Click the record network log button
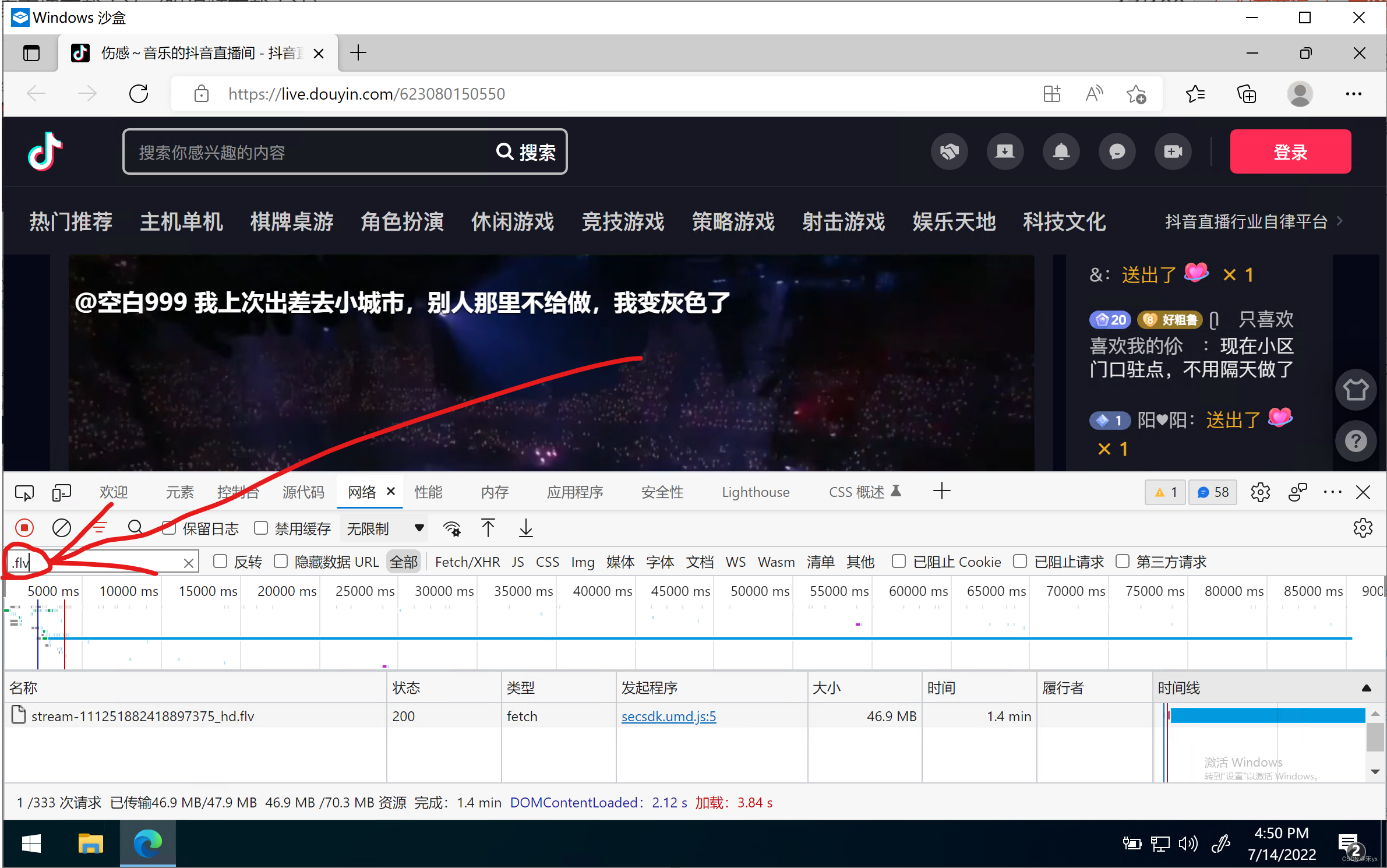 click(x=24, y=528)
